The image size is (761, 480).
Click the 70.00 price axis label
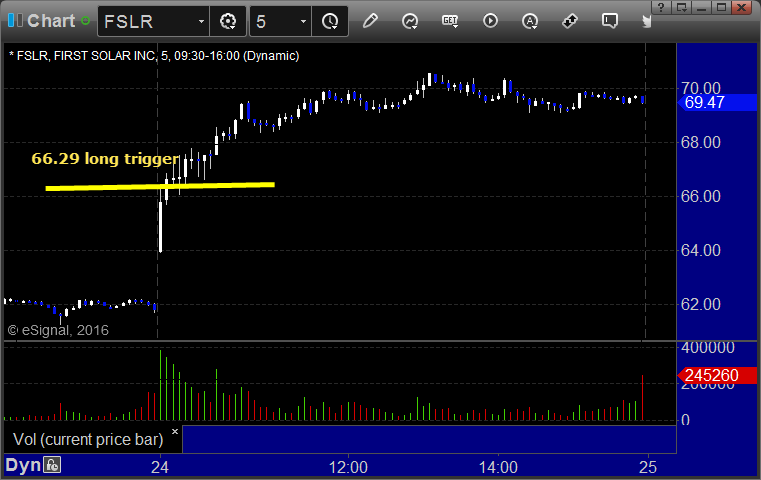700,88
